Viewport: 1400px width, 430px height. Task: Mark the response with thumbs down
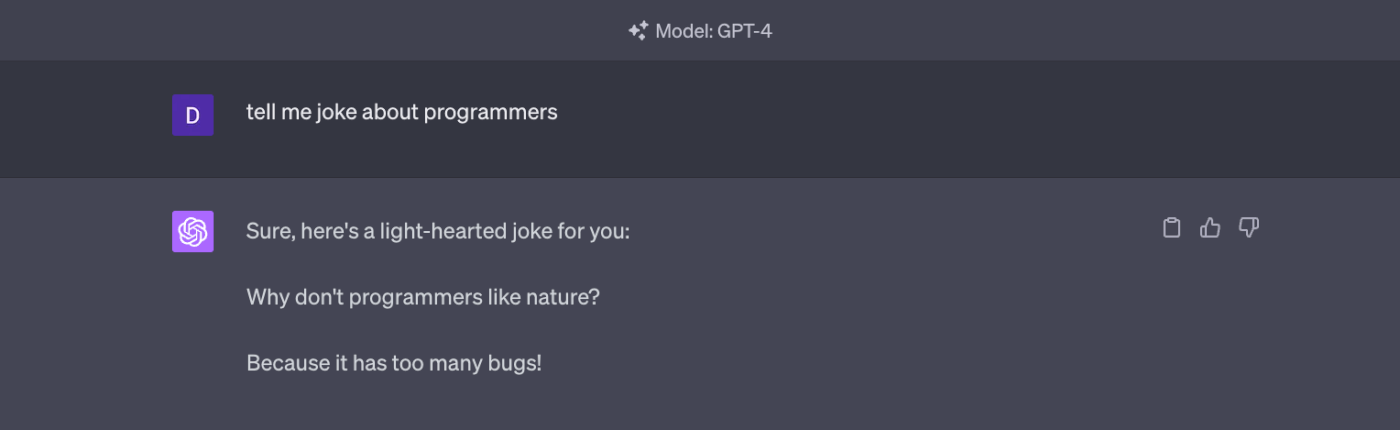[1249, 228]
